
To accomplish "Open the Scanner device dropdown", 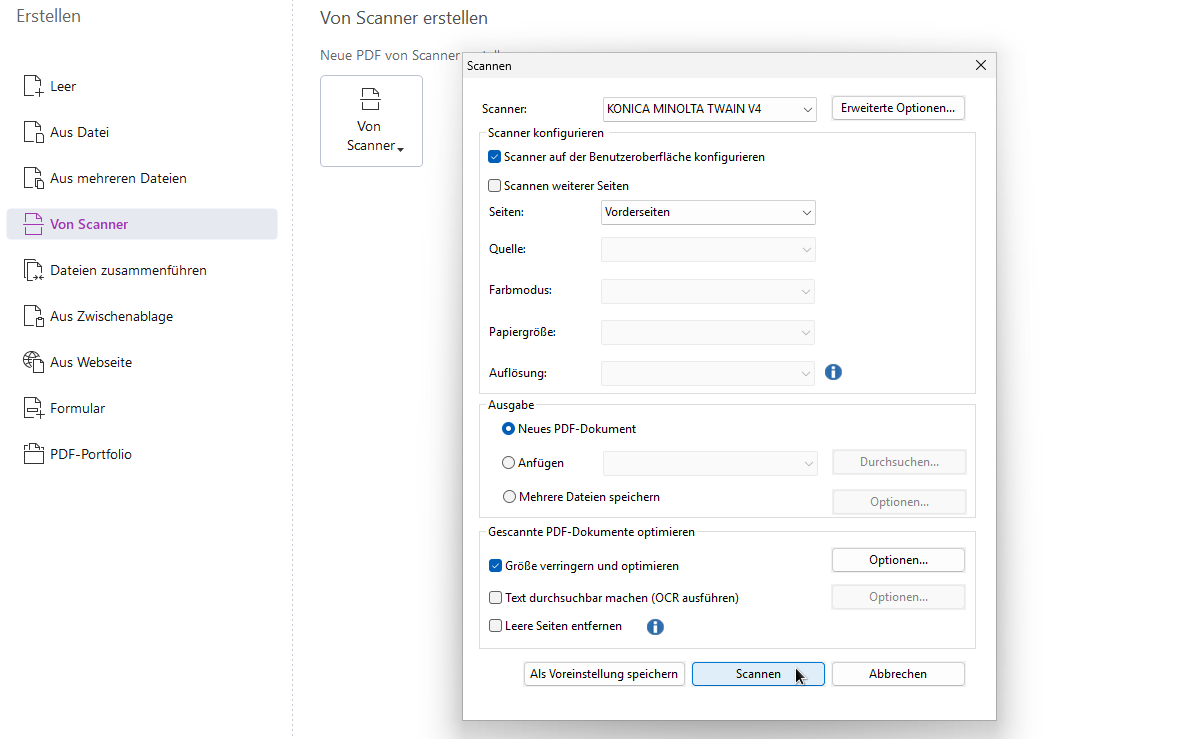I will click(709, 109).
